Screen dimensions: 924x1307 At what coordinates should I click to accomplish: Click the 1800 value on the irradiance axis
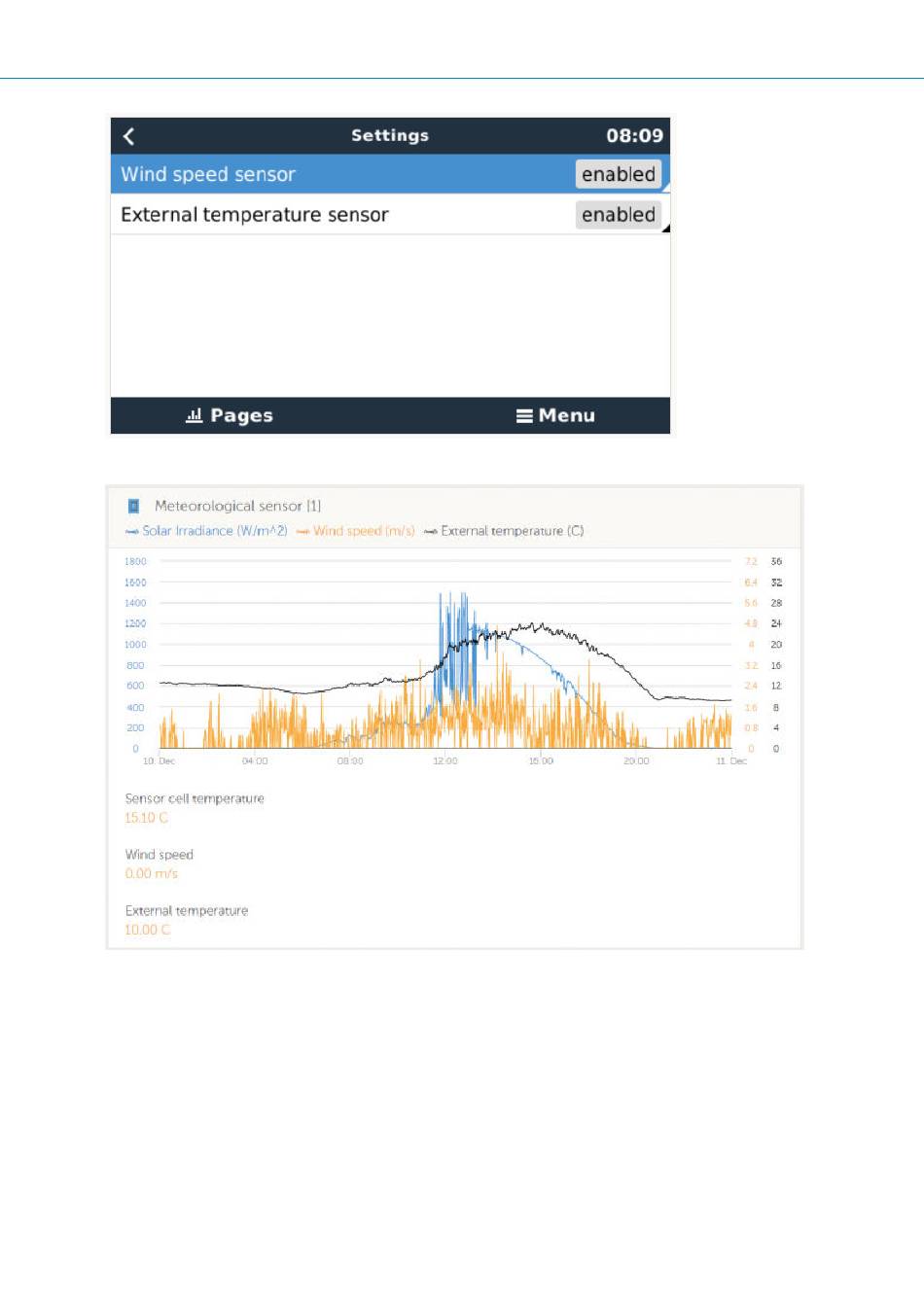click(x=135, y=562)
